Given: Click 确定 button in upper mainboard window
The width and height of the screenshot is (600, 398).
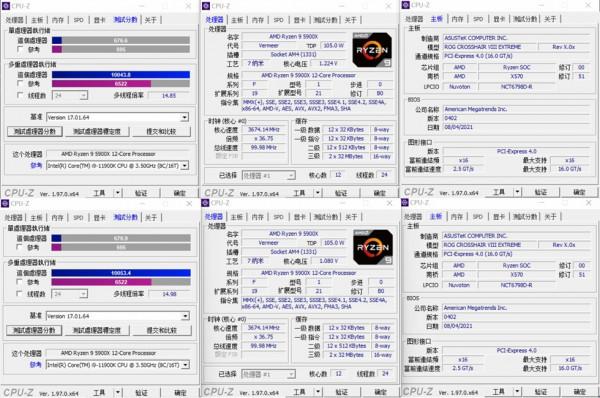Looking at the screenshot, I should (x=579, y=192).
